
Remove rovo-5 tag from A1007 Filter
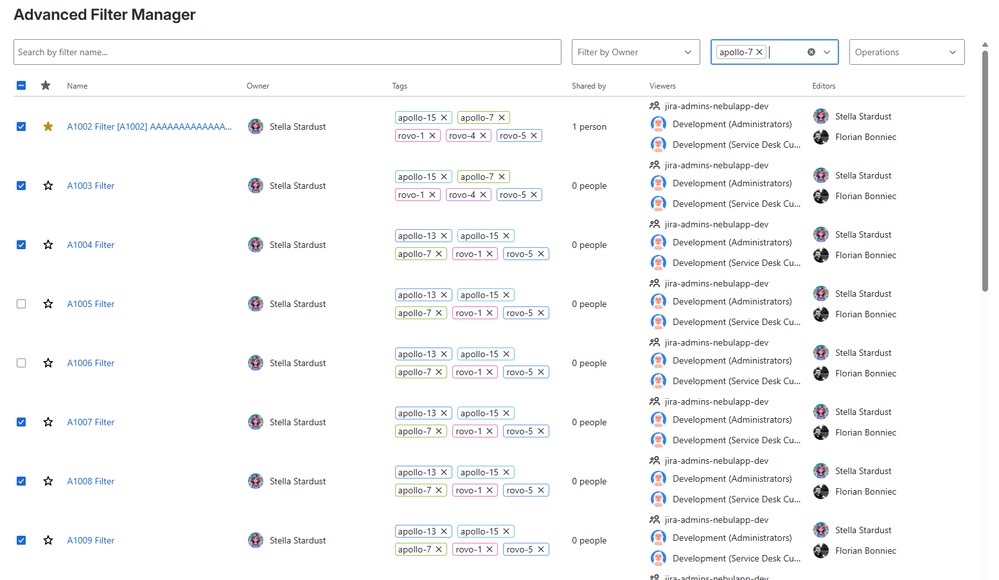541,431
